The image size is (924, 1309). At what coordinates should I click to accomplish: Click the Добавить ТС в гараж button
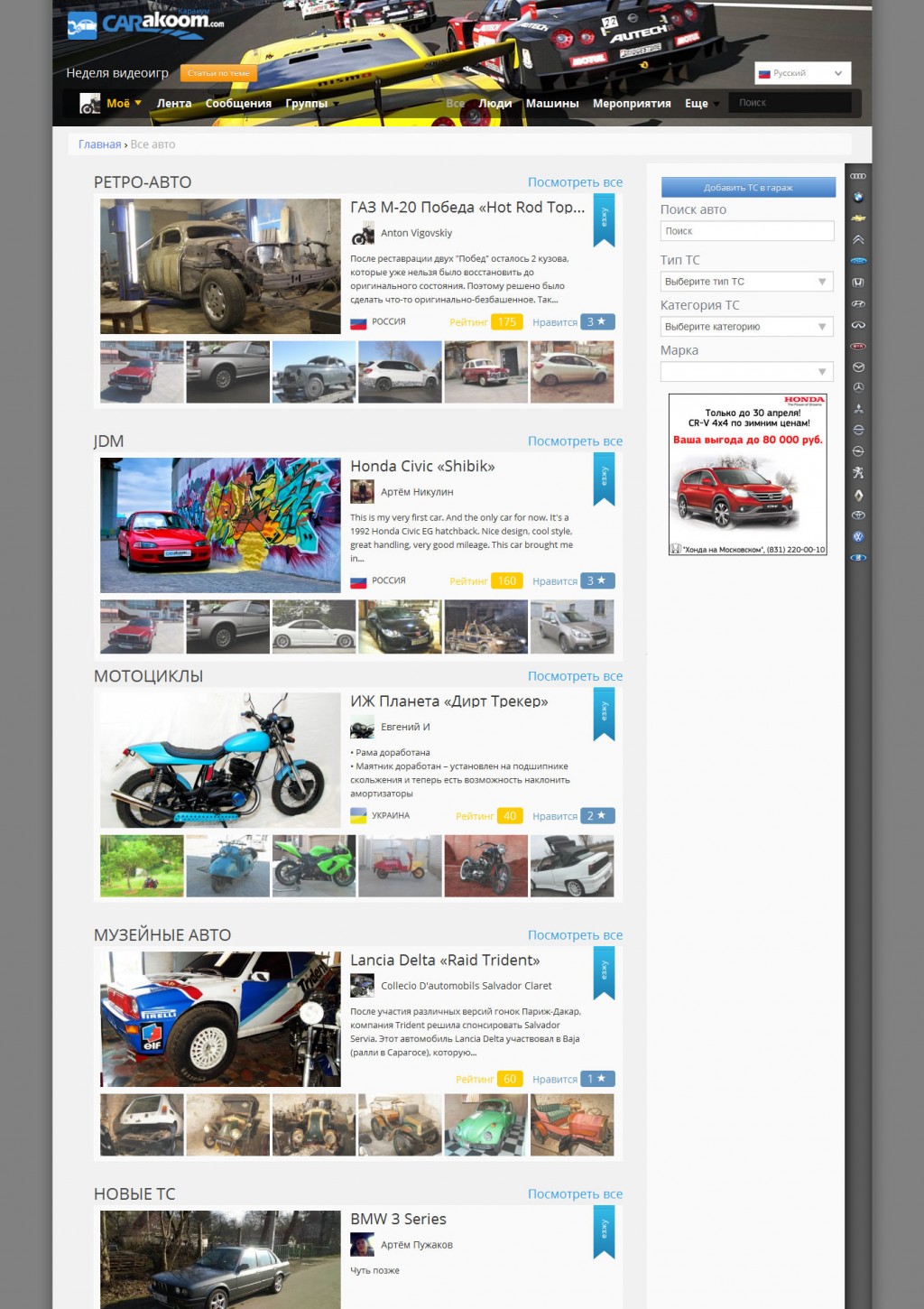coord(748,188)
